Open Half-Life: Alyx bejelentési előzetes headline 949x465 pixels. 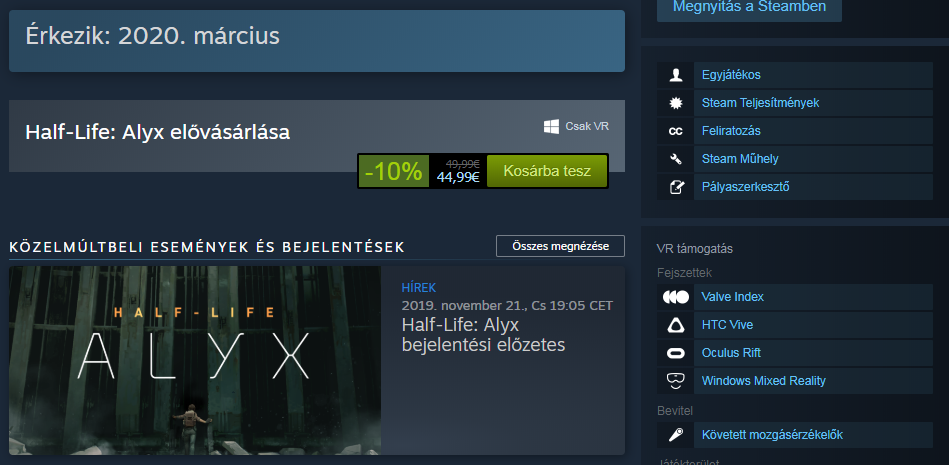click(x=483, y=335)
